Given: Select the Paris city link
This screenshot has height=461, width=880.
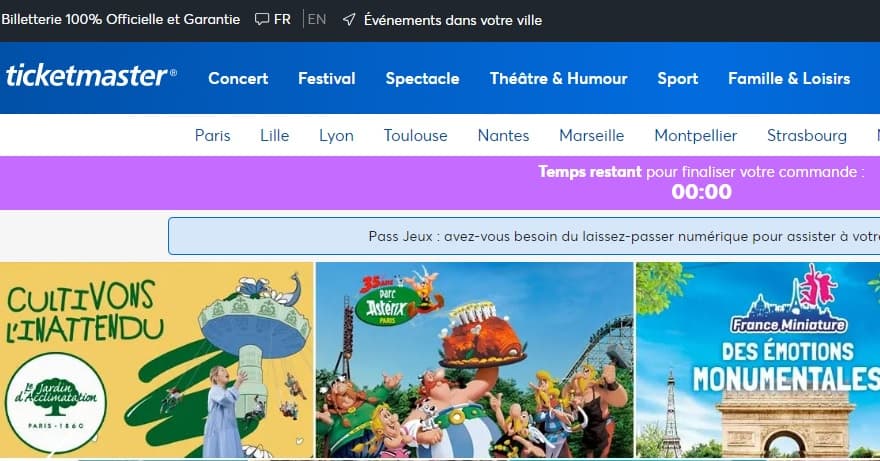Looking at the screenshot, I should pyautogui.click(x=212, y=135).
